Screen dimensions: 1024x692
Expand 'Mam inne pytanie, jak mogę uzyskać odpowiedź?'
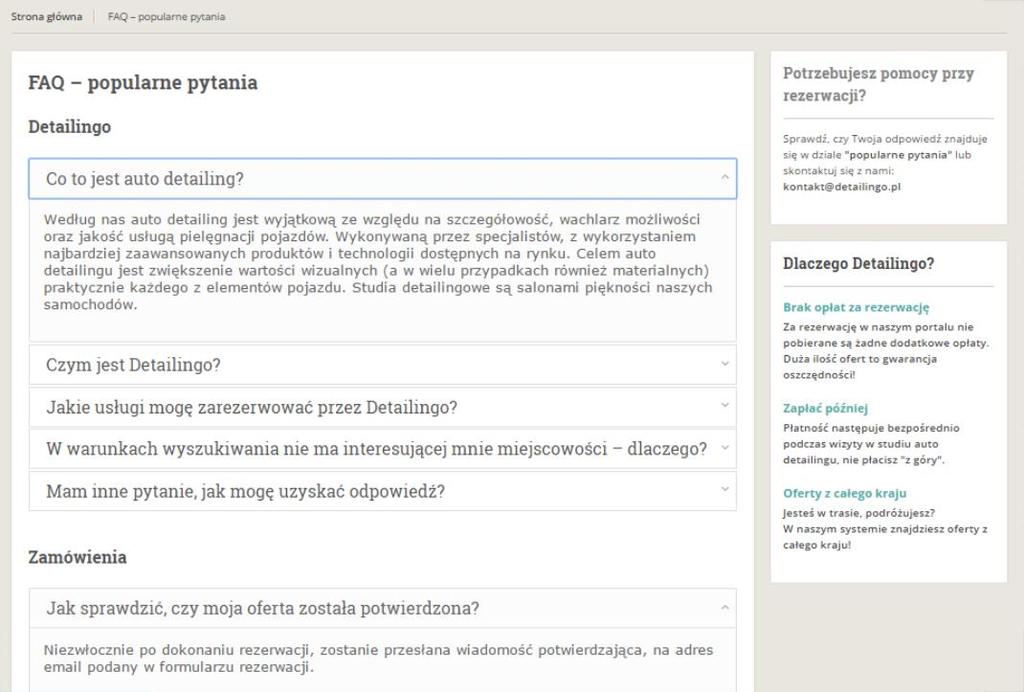coord(383,491)
